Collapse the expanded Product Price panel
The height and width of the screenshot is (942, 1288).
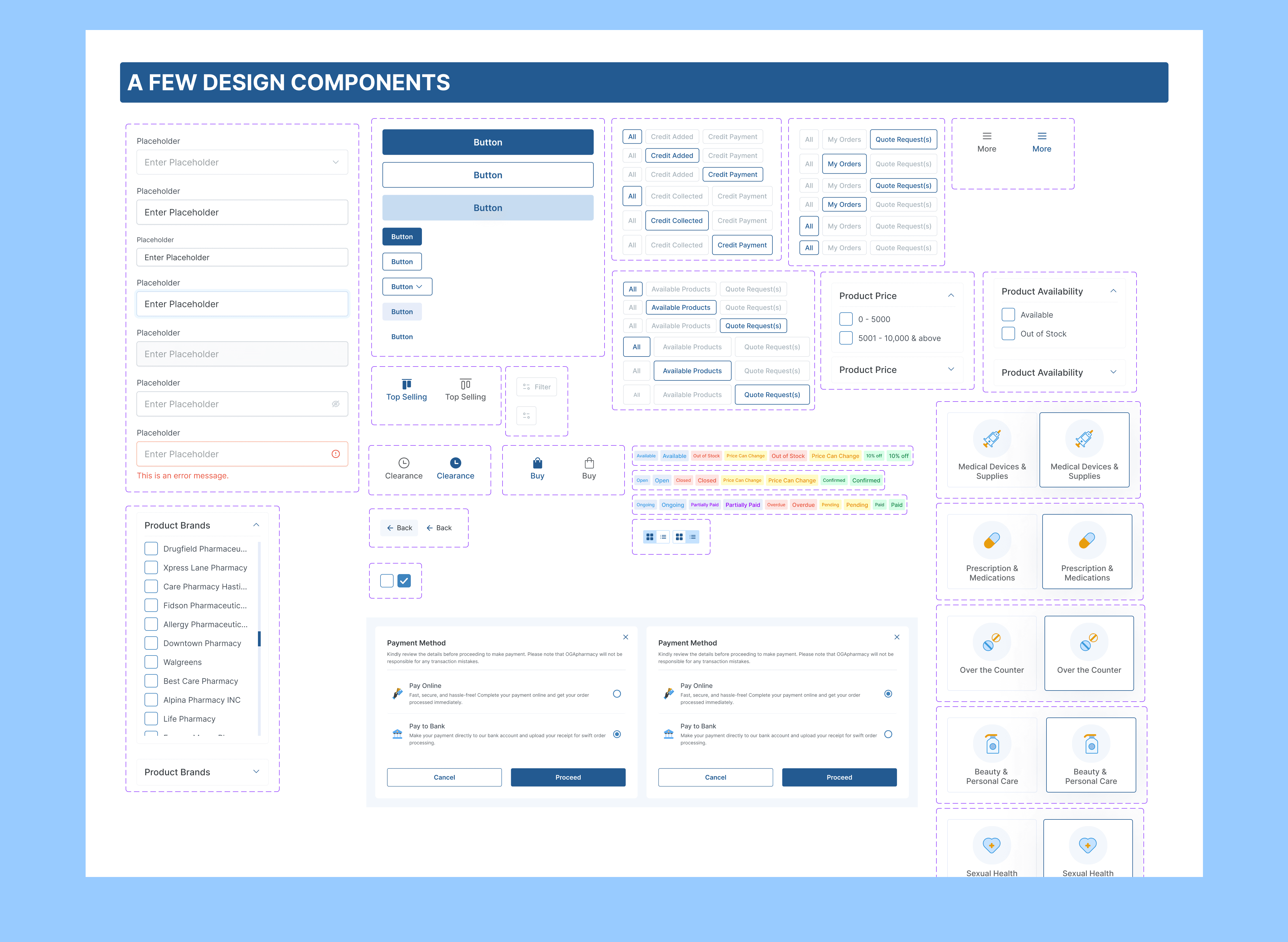(x=951, y=295)
